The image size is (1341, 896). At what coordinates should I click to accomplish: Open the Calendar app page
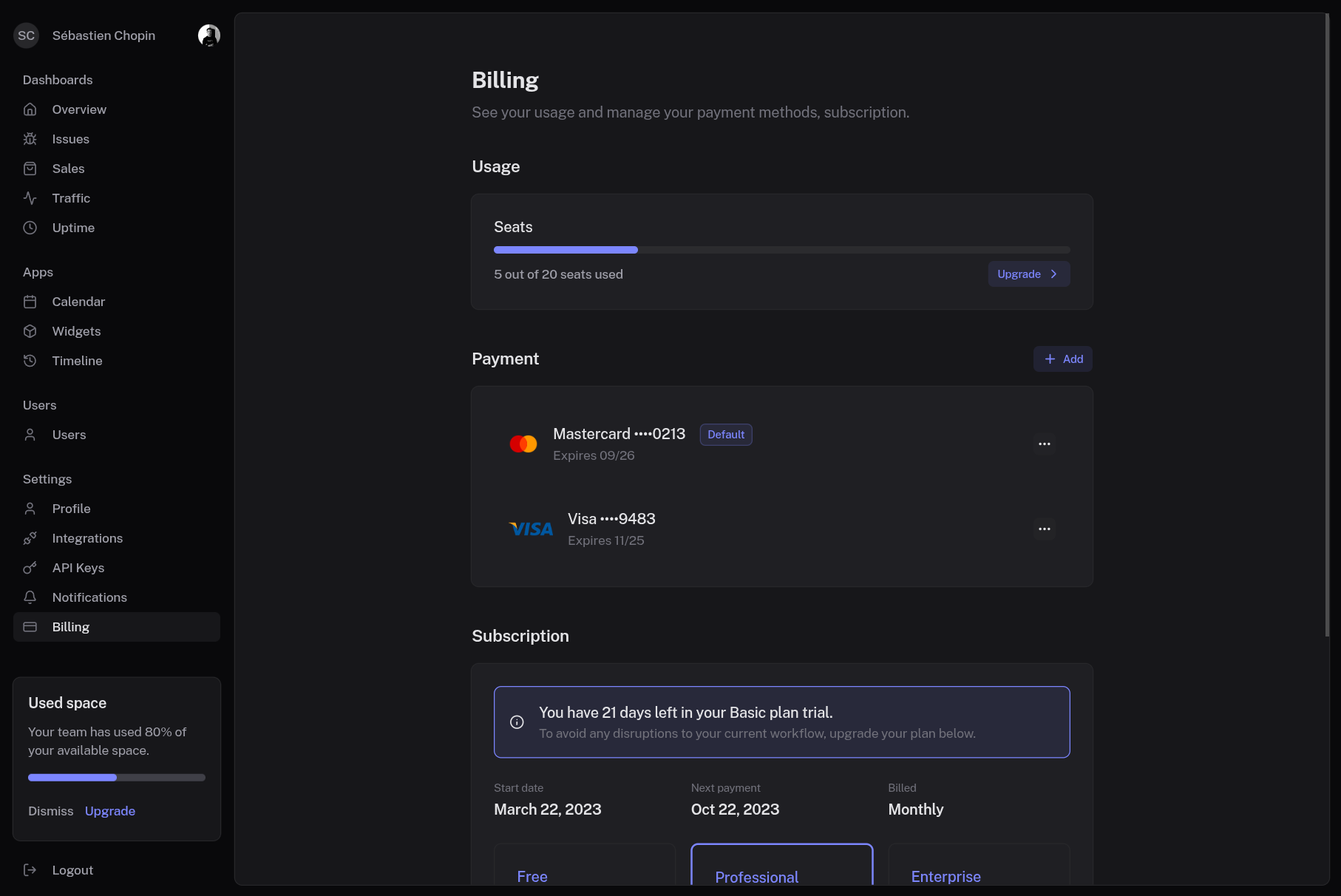click(x=78, y=302)
